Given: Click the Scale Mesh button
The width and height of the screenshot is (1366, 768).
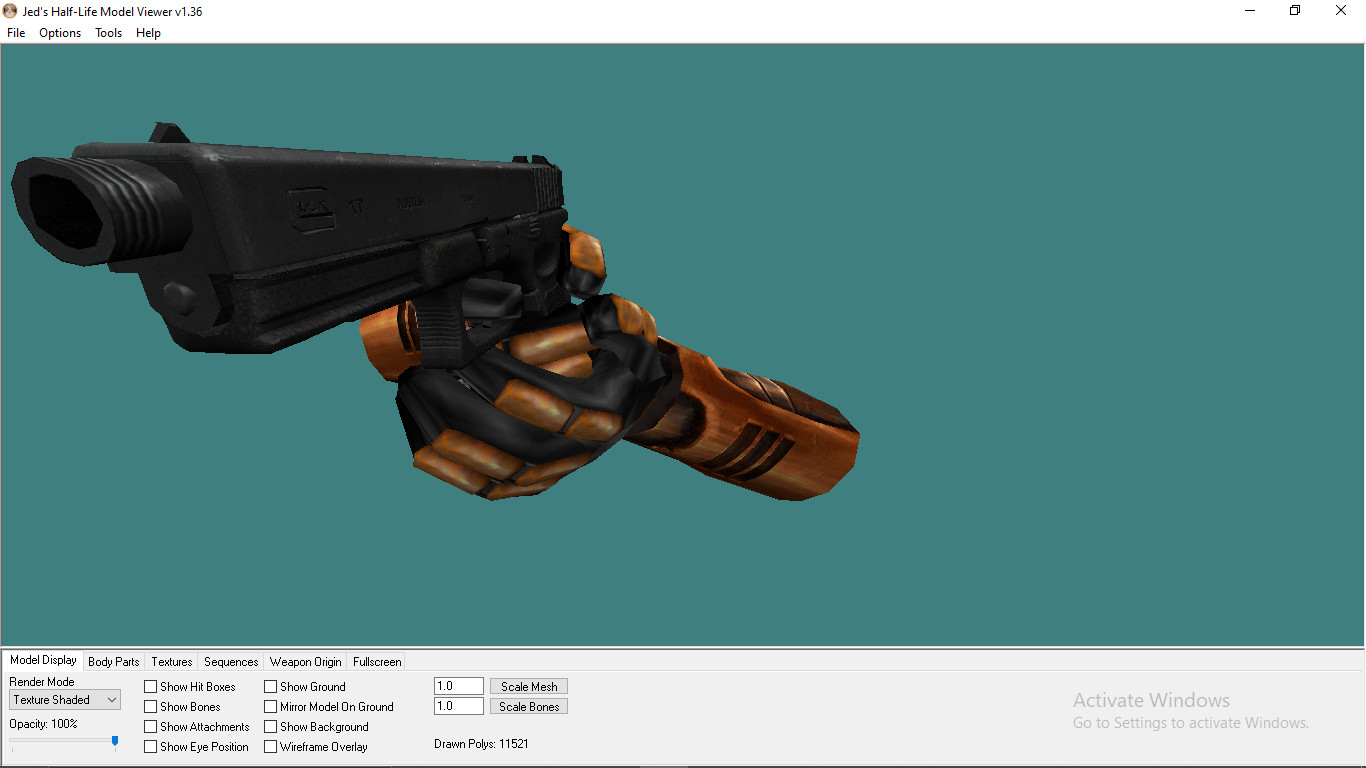Looking at the screenshot, I should pos(528,686).
